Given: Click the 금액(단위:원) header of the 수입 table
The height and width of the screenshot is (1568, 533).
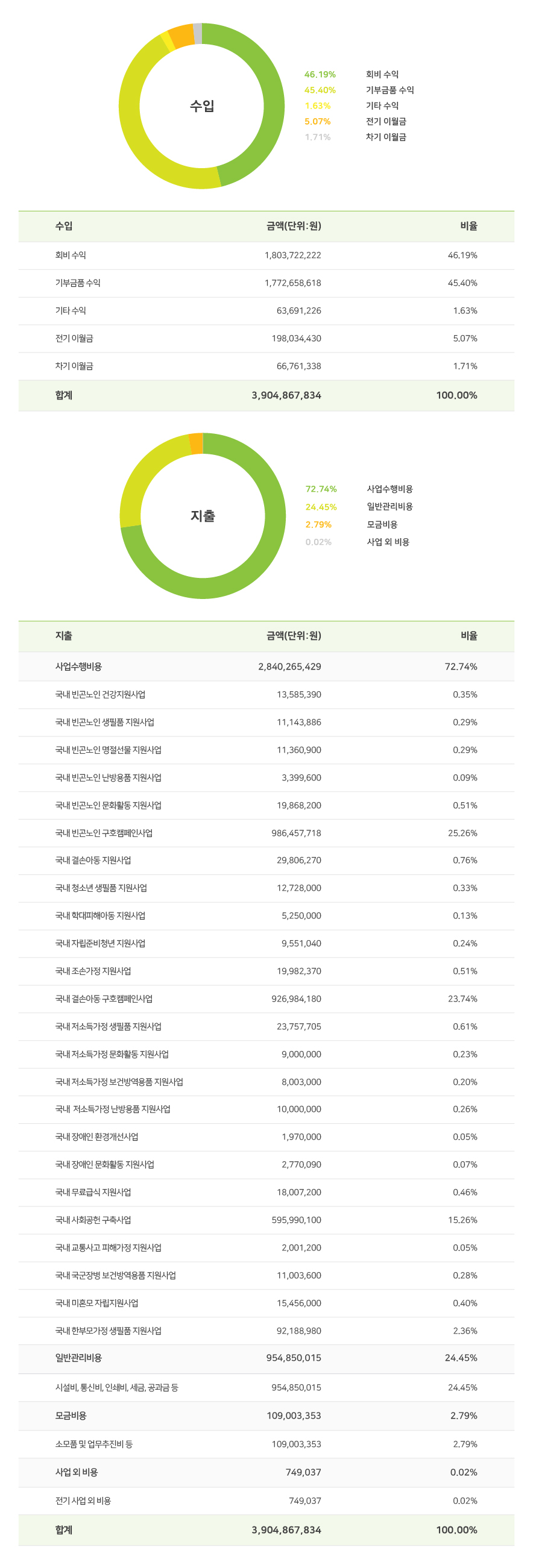Looking at the screenshot, I should pos(294,226).
